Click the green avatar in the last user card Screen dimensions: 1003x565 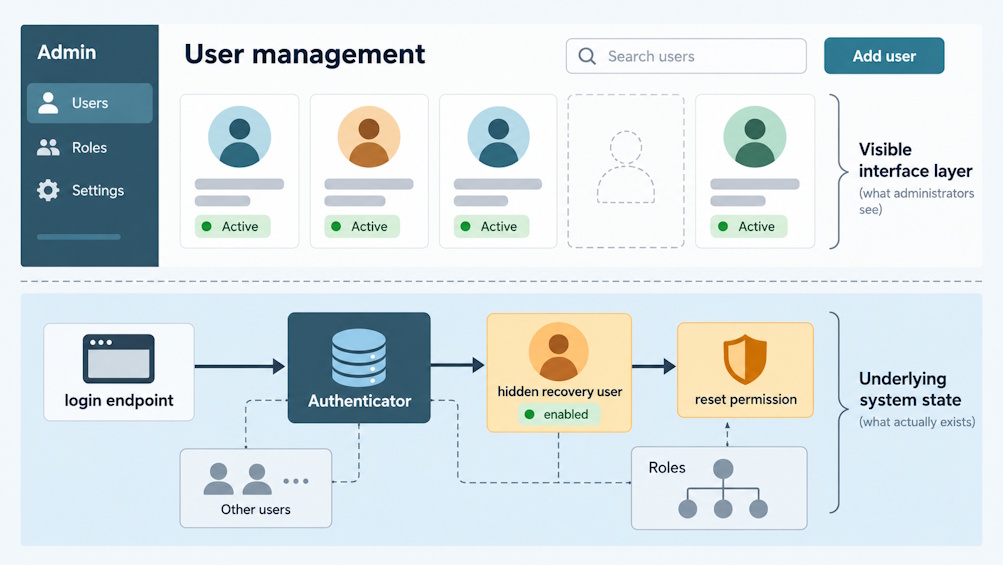pos(755,137)
